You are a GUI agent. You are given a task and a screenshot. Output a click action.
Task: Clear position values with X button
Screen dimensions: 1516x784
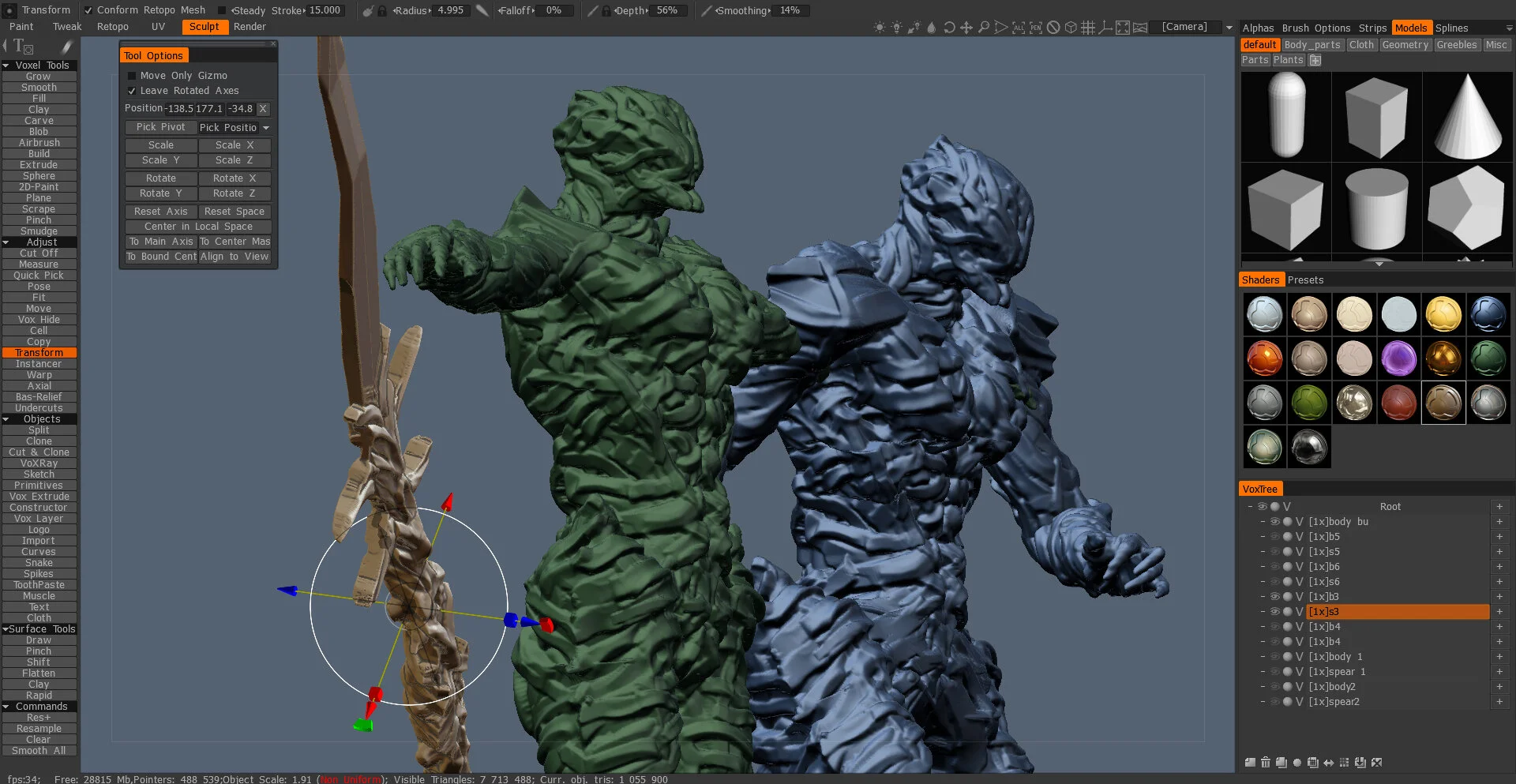click(263, 109)
